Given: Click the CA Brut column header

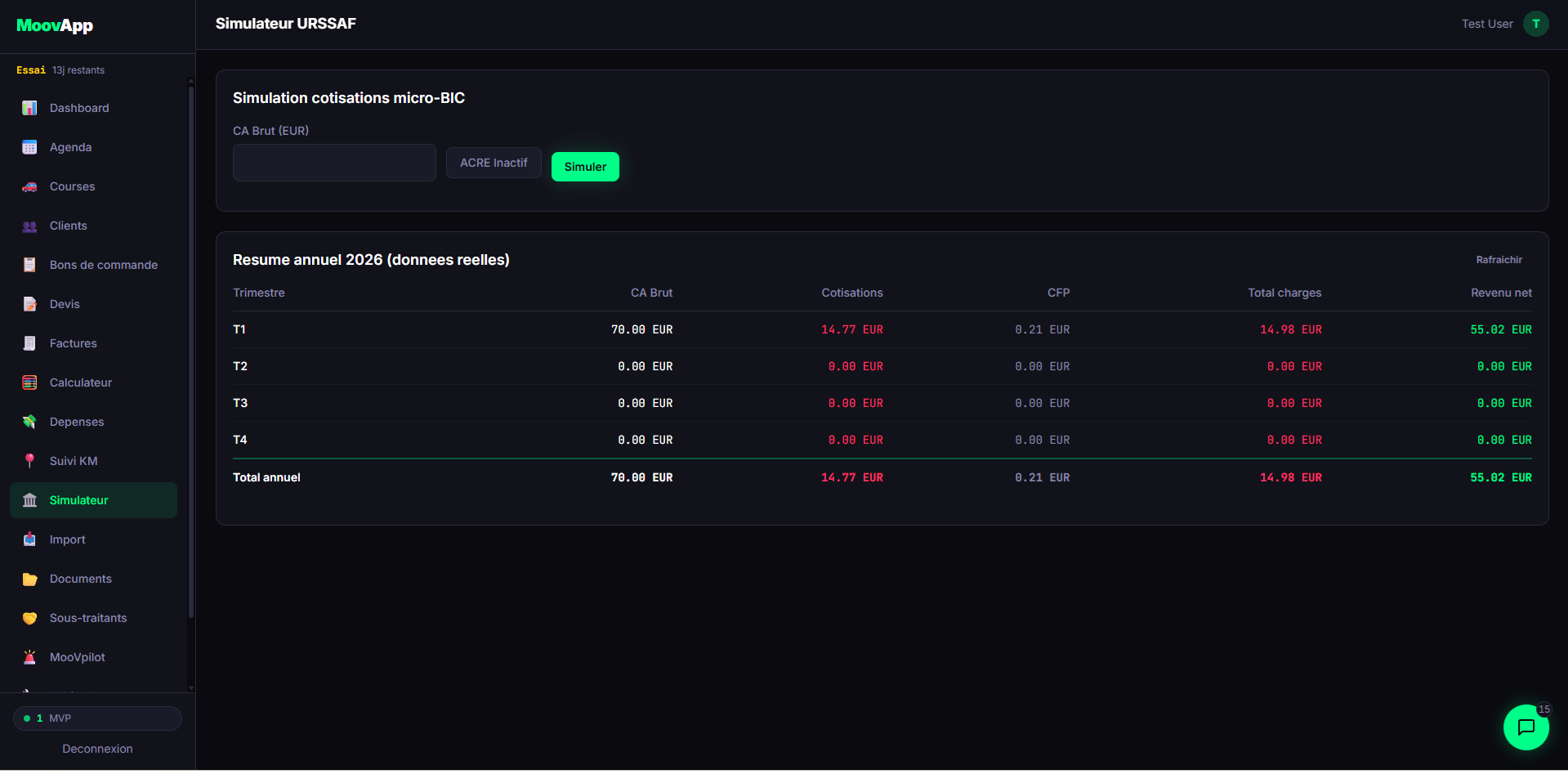Looking at the screenshot, I should point(651,293).
